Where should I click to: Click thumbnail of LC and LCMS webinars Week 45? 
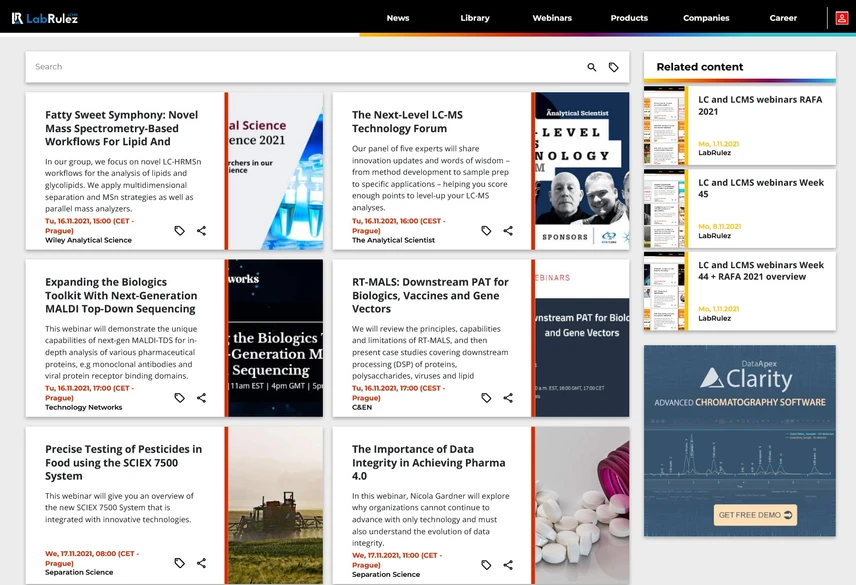(x=665, y=208)
